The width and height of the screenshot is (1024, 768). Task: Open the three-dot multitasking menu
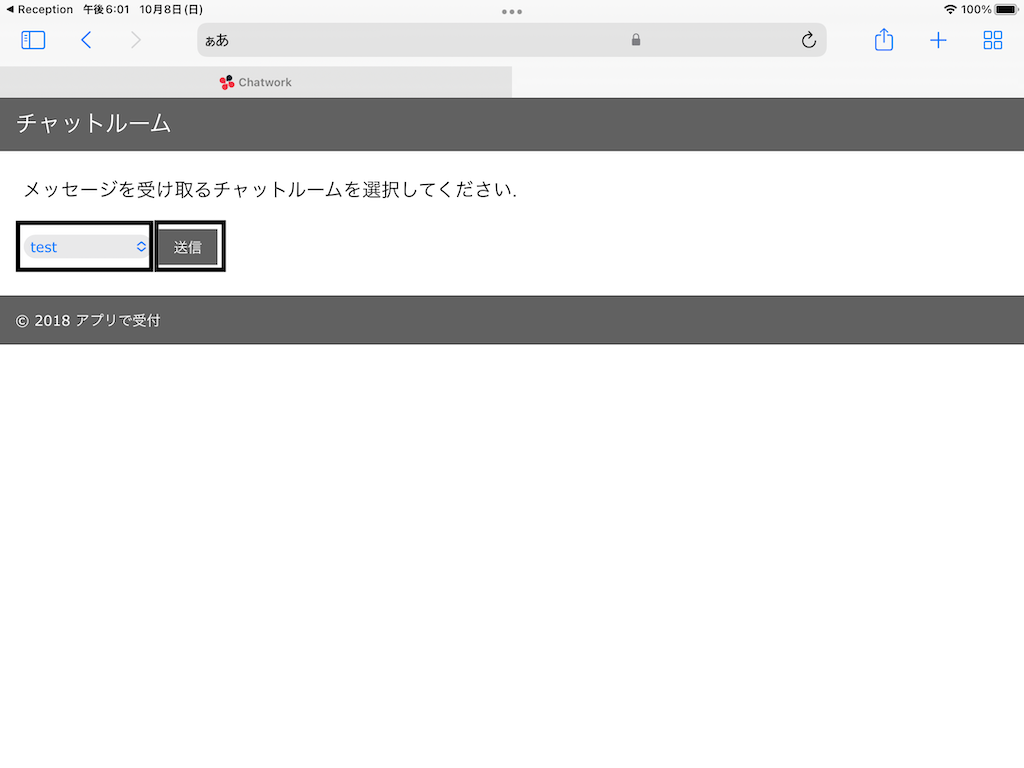(512, 12)
